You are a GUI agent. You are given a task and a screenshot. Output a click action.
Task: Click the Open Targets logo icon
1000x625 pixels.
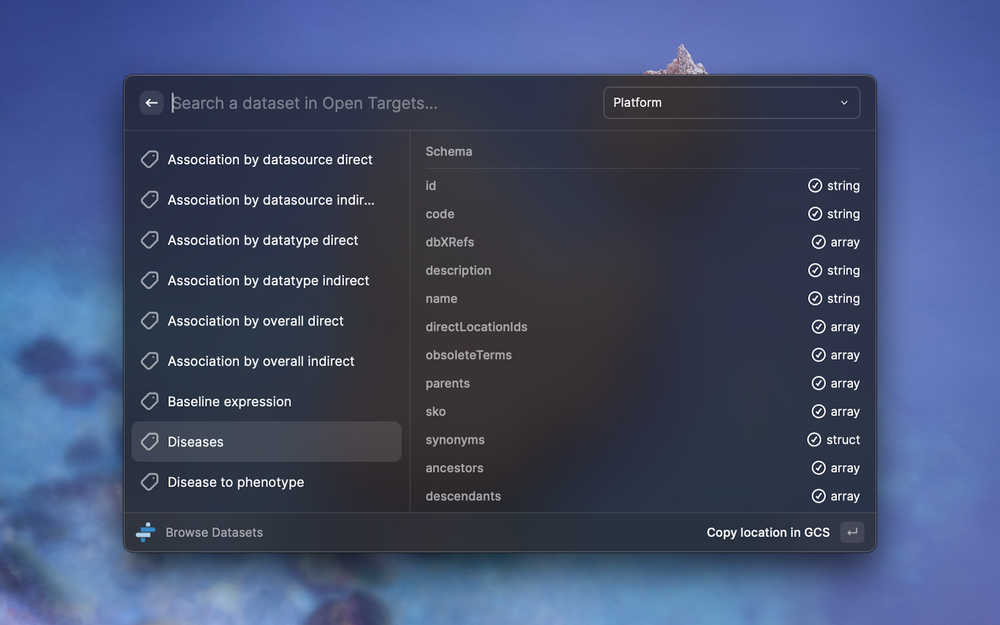coord(146,532)
